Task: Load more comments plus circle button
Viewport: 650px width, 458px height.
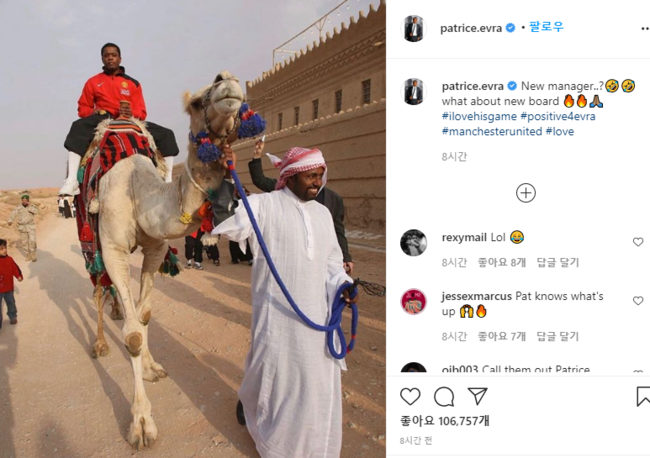Action: tap(526, 193)
